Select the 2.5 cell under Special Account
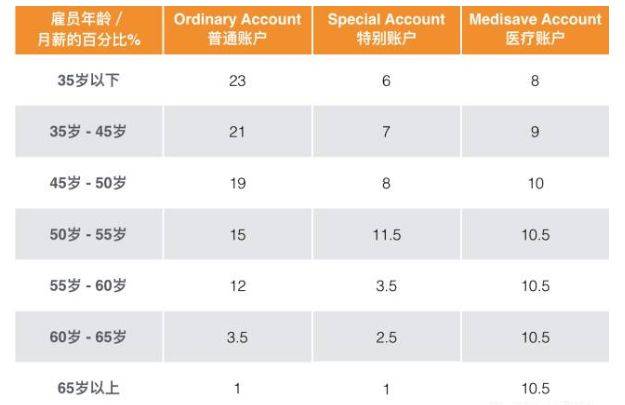Image resolution: width=625 pixels, height=405 pixels. click(386, 337)
